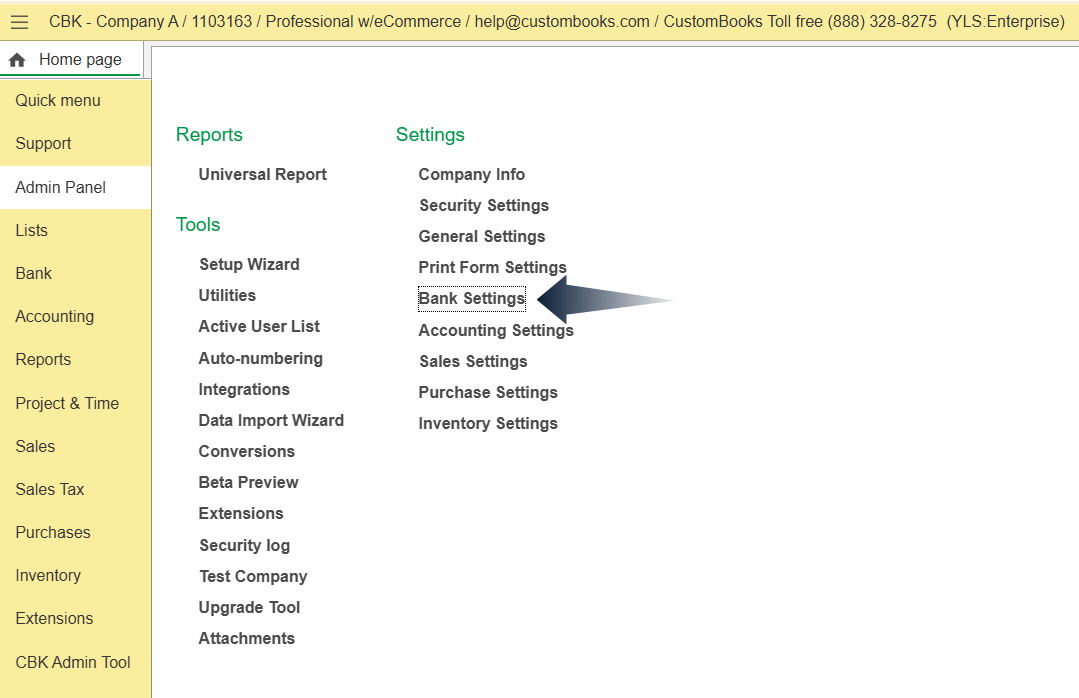Launch the Setup Wizard
The image size is (1079, 698).
[x=249, y=264]
